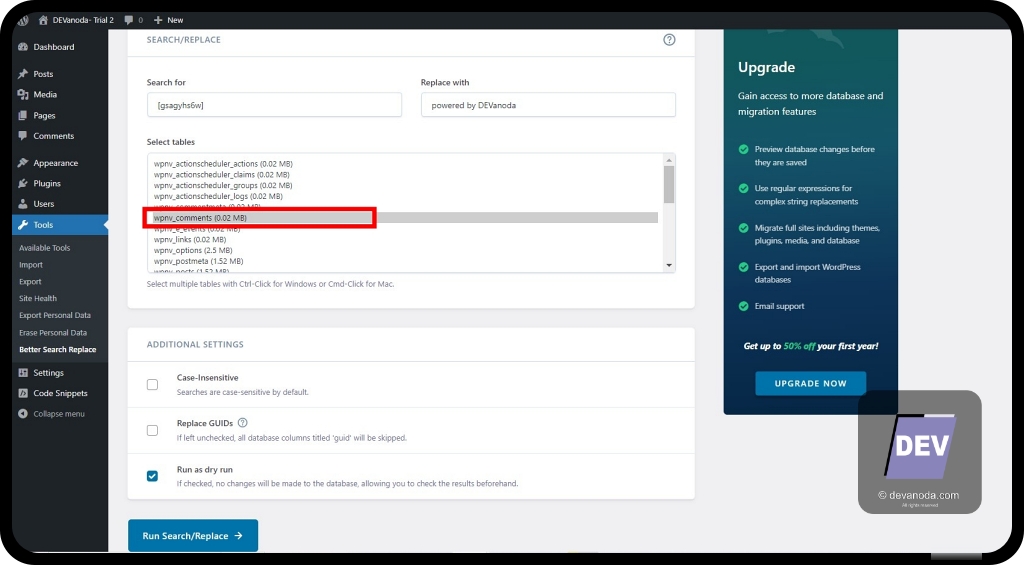
Task: Click the Media icon in sidebar
Action: (x=23, y=95)
